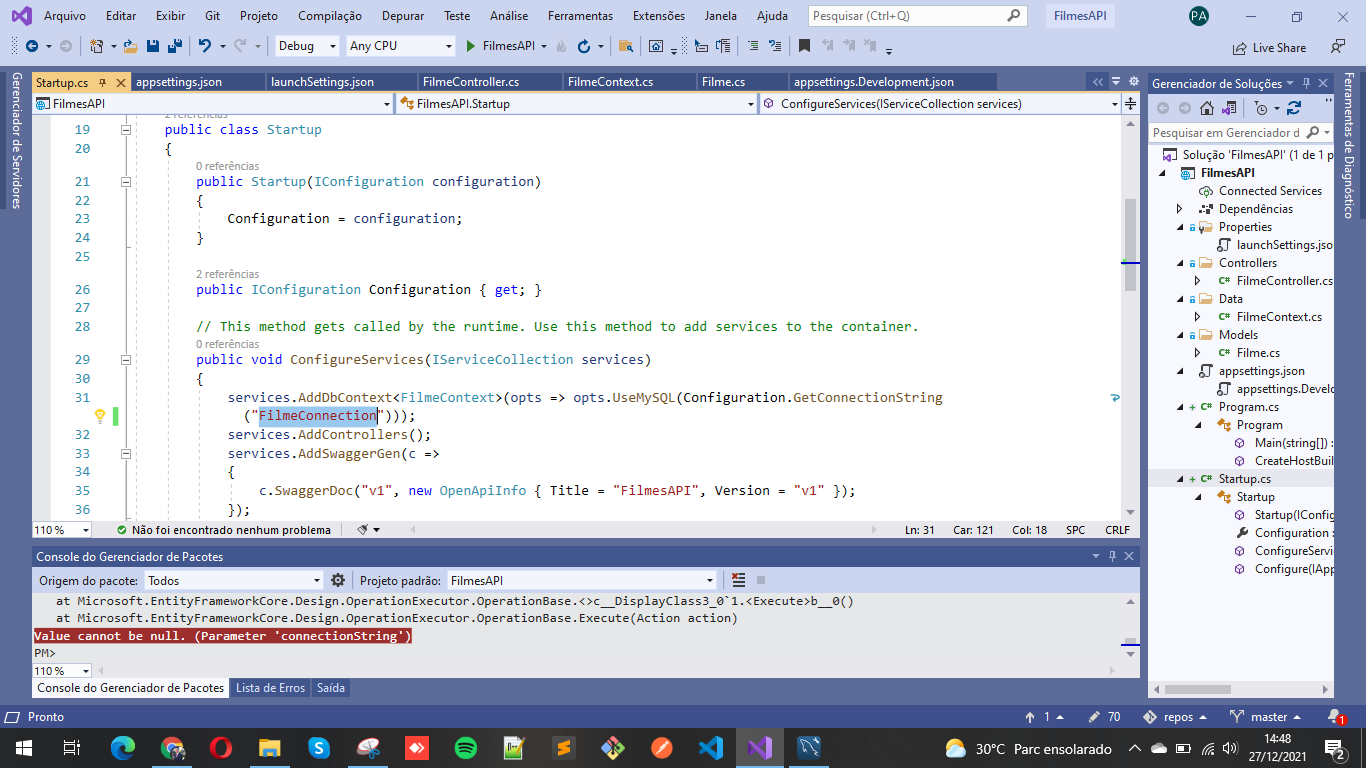This screenshot has width=1366, height=768.
Task: Switch to Saída tab
Action: [x=331, y=688]
